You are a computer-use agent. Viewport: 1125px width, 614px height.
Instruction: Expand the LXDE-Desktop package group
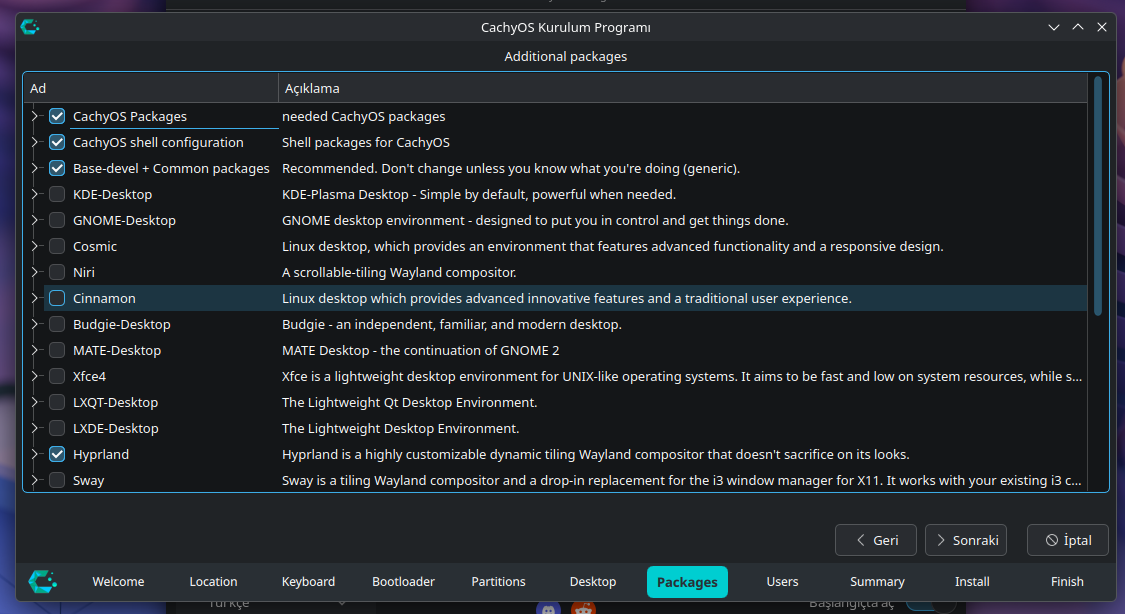[x=34, y=428]
